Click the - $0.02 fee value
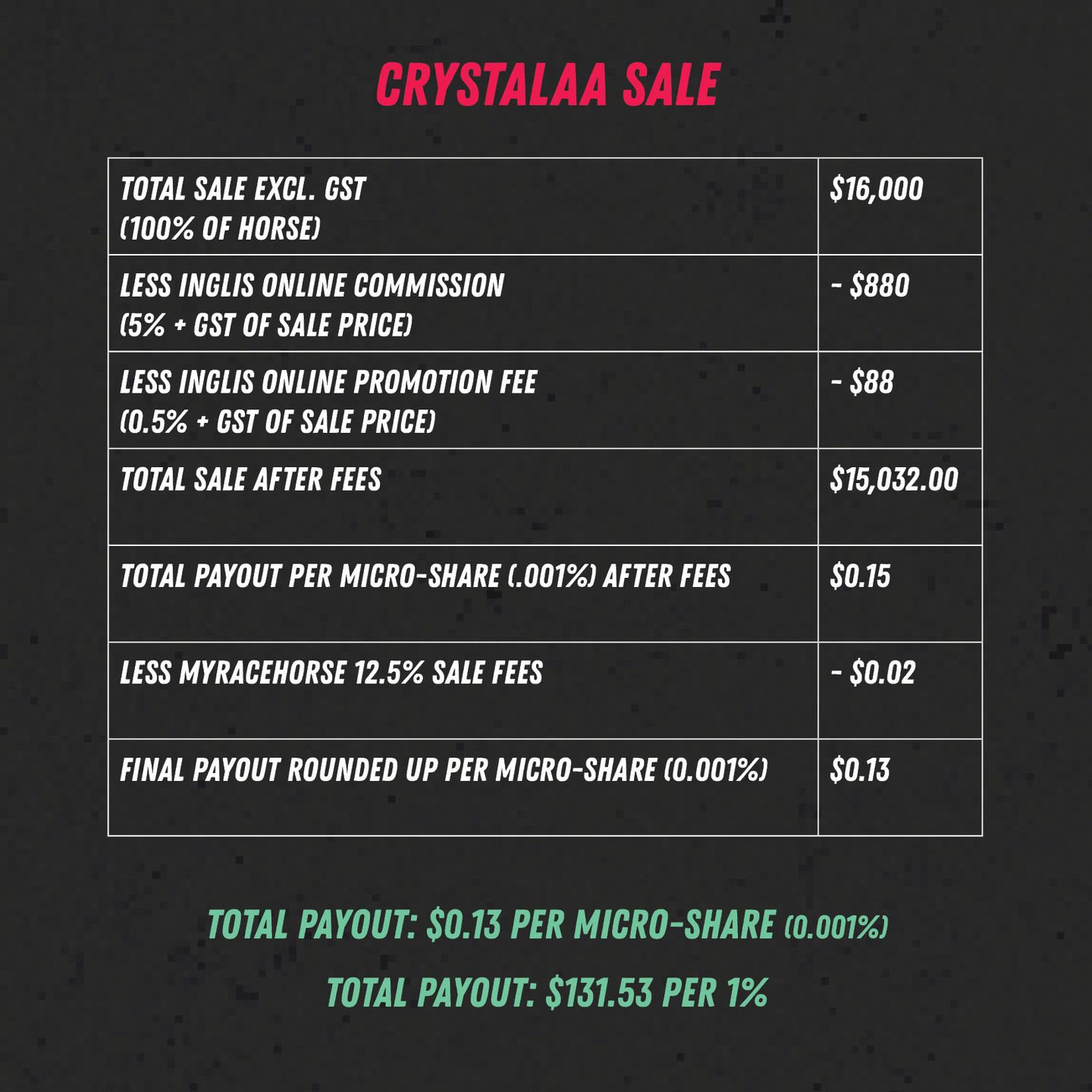The height and width of the screenshot is (1092, 1092). 873,673
